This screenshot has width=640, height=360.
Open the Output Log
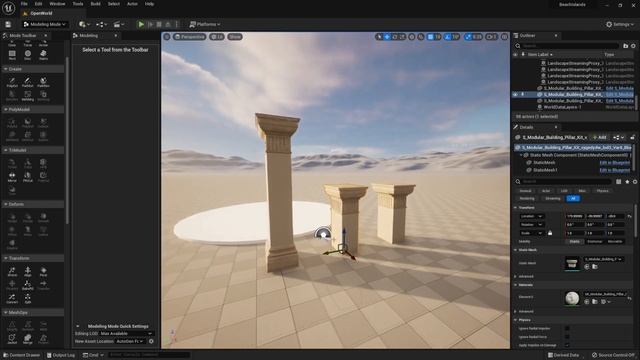point(61,355)
